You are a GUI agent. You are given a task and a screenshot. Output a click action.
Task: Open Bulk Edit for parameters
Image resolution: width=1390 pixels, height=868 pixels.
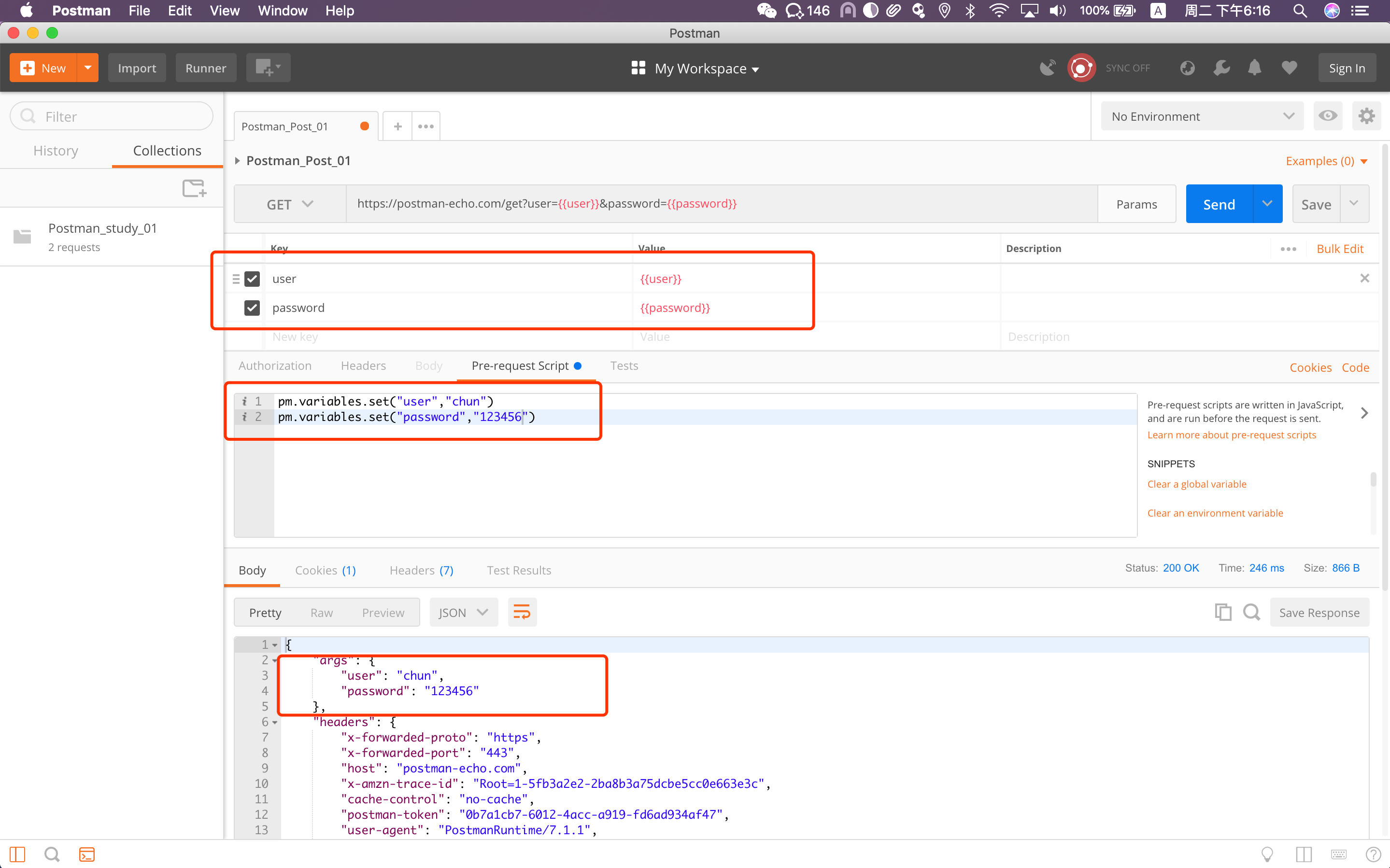1339,249
